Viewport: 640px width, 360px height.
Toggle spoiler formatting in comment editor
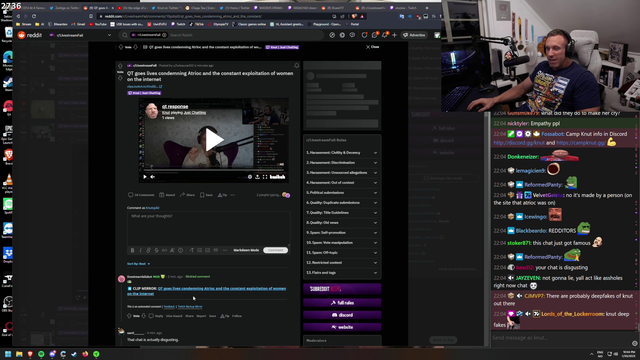tap(180, 250)
